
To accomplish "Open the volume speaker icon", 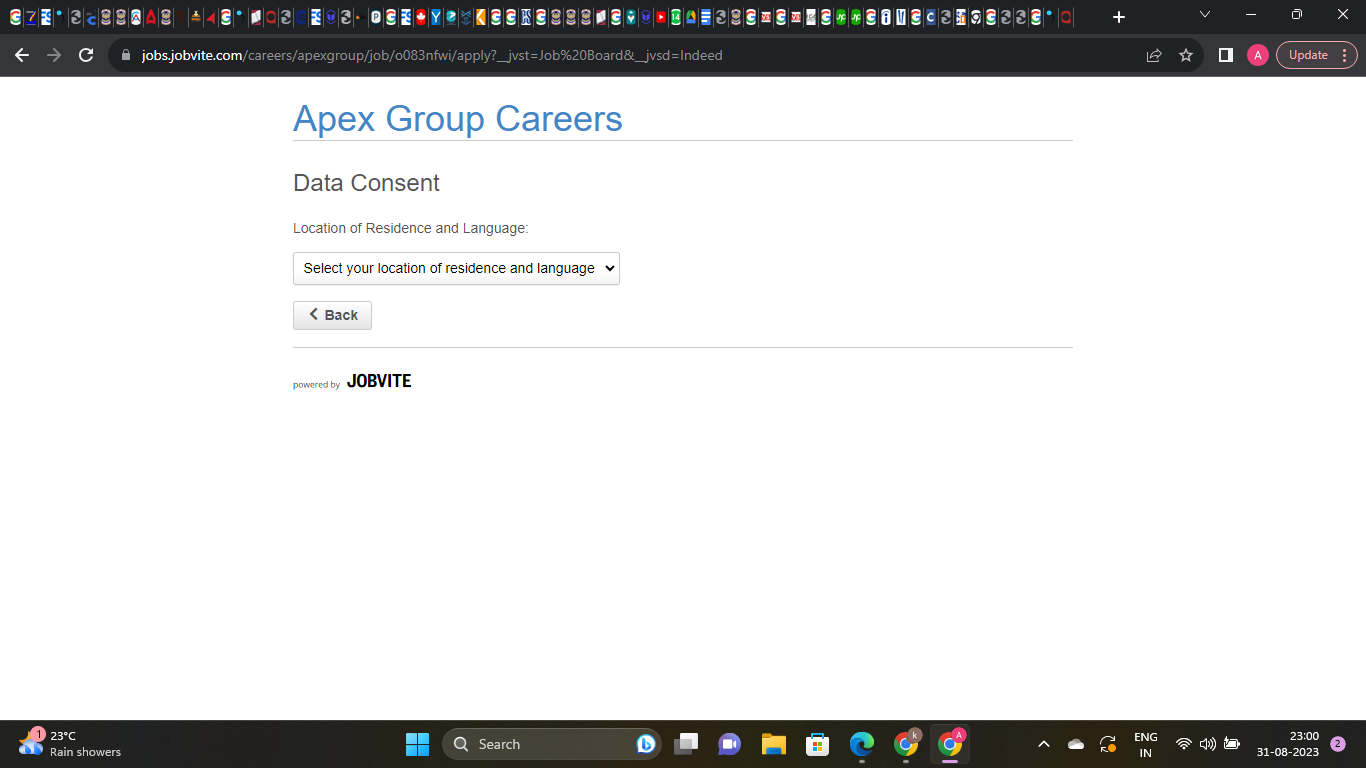I will pyautogui.click(x=1207, y=744).
